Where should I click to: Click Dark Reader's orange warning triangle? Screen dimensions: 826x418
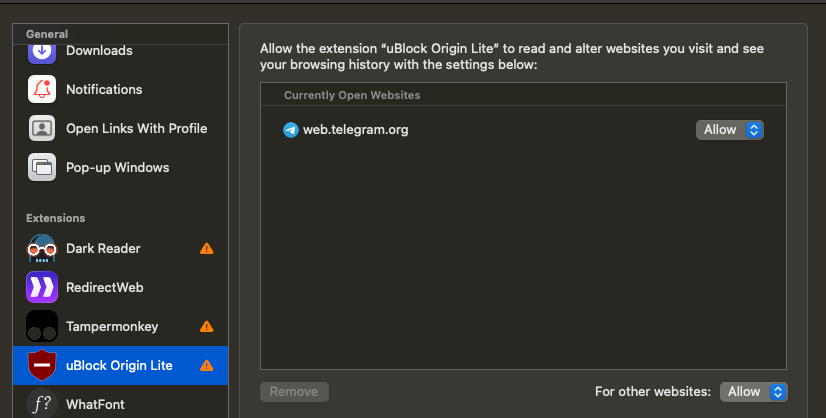tap(206, 248)
